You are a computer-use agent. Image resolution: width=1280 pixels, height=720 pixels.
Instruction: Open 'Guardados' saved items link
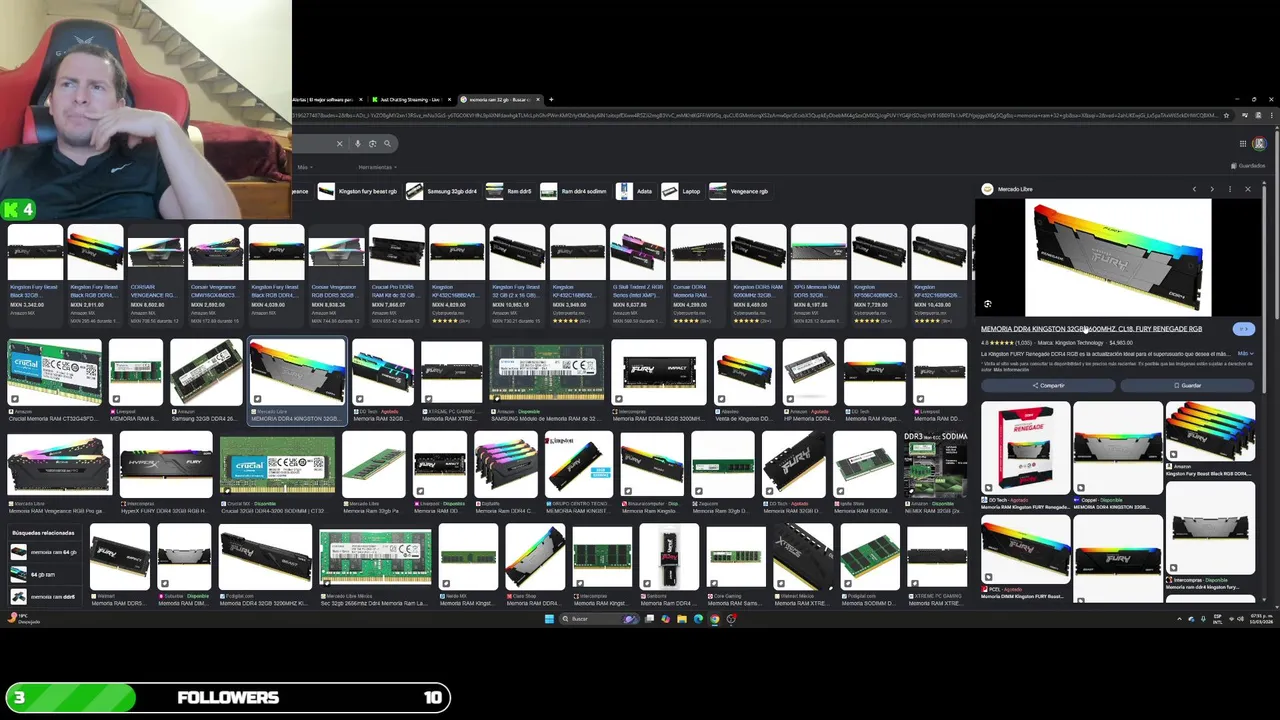(1247, 166)
